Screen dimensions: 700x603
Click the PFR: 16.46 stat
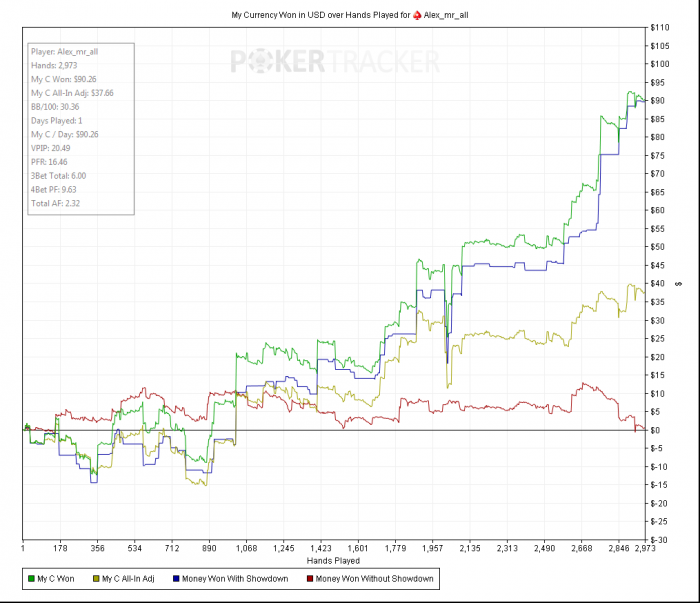[49, 162]
